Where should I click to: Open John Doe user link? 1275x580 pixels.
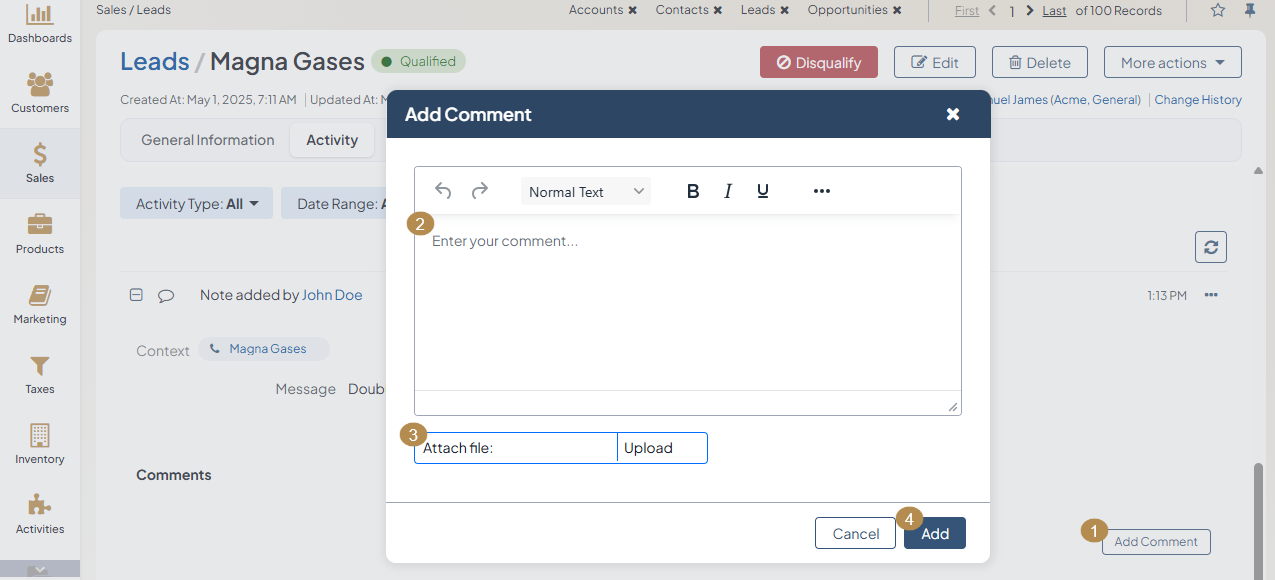click(x=332, y=295)
